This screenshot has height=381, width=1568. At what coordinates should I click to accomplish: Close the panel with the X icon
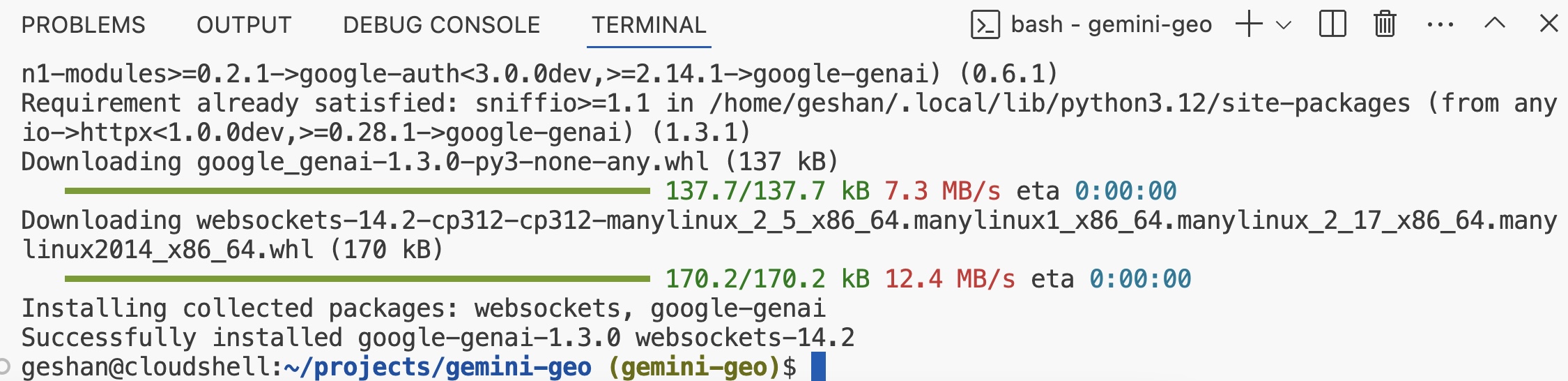coord(1548,24)
